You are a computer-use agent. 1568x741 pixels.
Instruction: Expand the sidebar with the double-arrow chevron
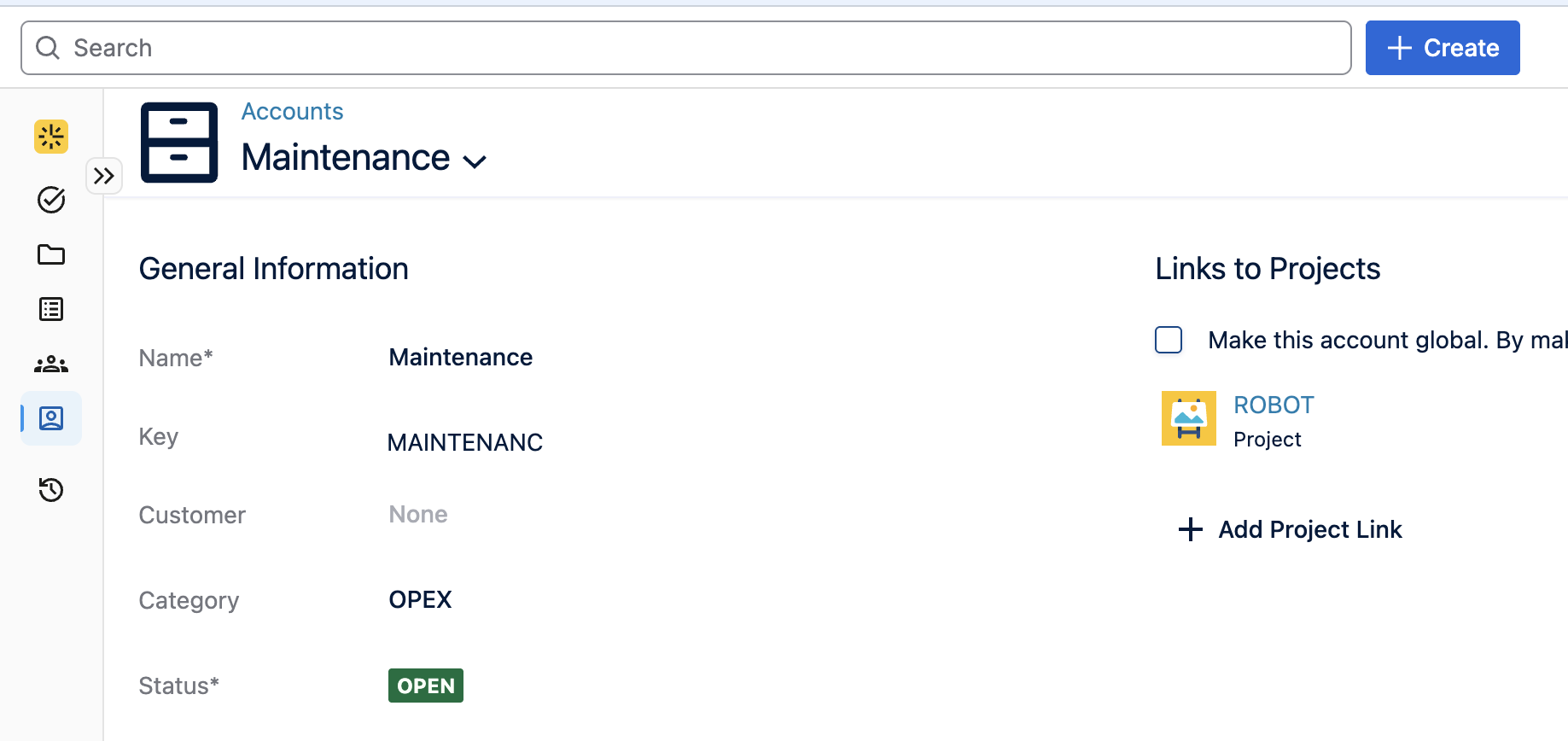[x=103, y=176]
